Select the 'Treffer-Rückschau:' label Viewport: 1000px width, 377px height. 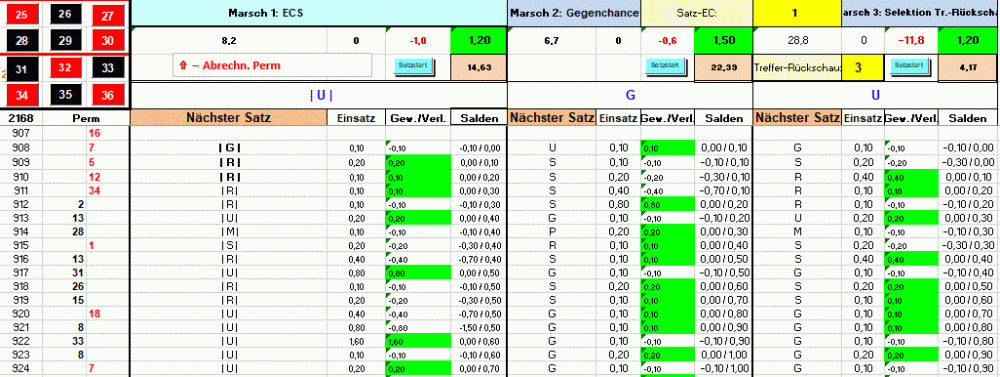tap(798, 67)
